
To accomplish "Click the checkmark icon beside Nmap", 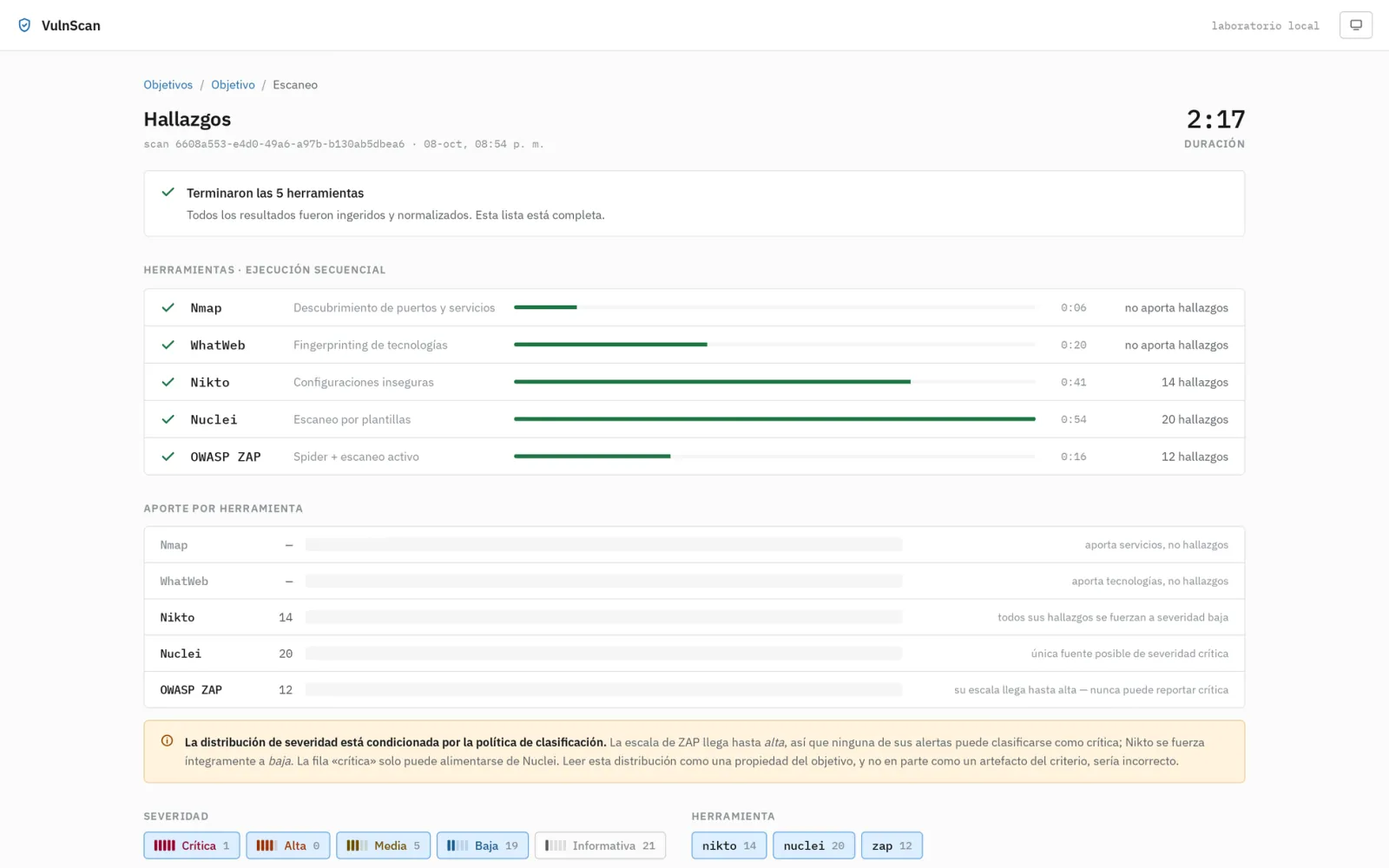I will tap(168, 307).
